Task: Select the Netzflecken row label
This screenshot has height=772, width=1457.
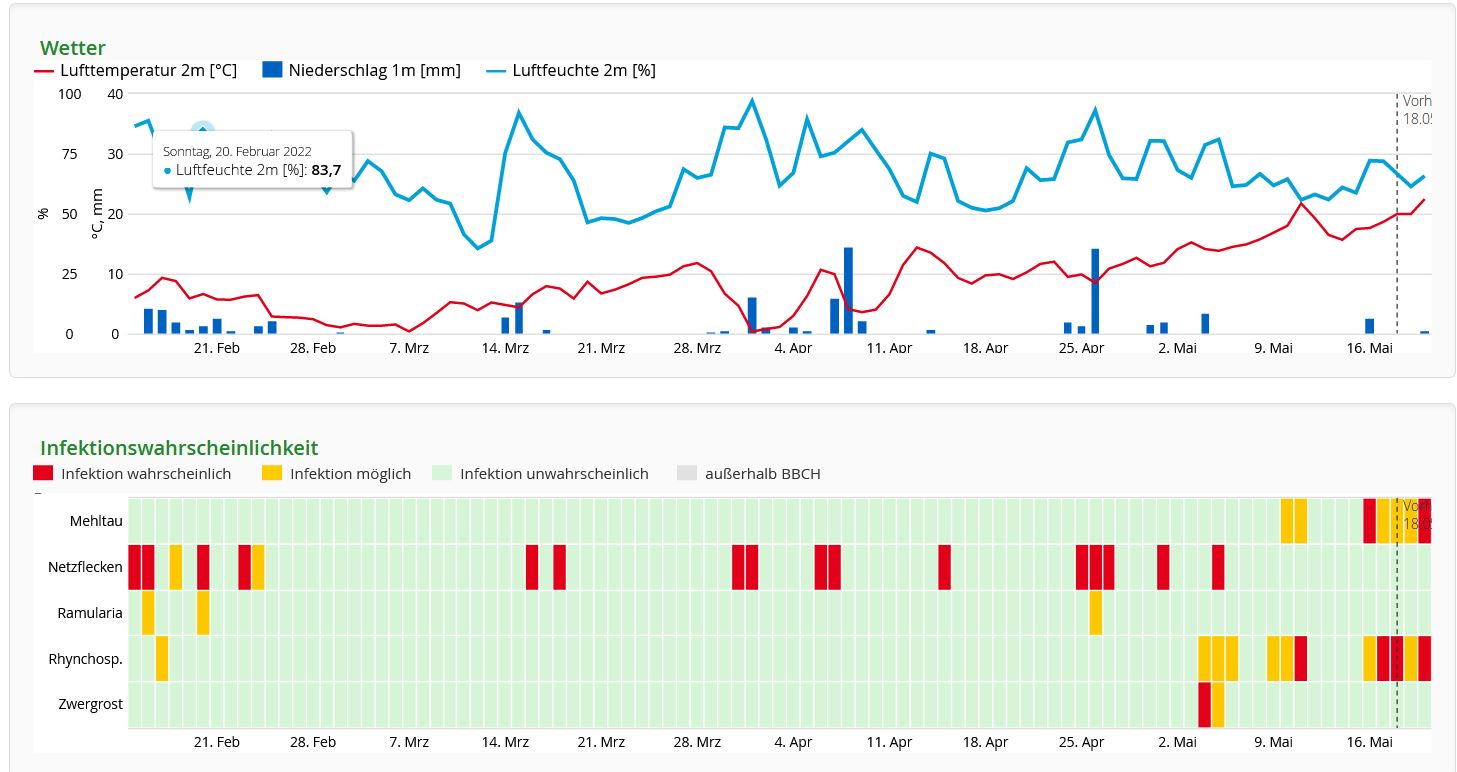Action: (x=85, y=568)
